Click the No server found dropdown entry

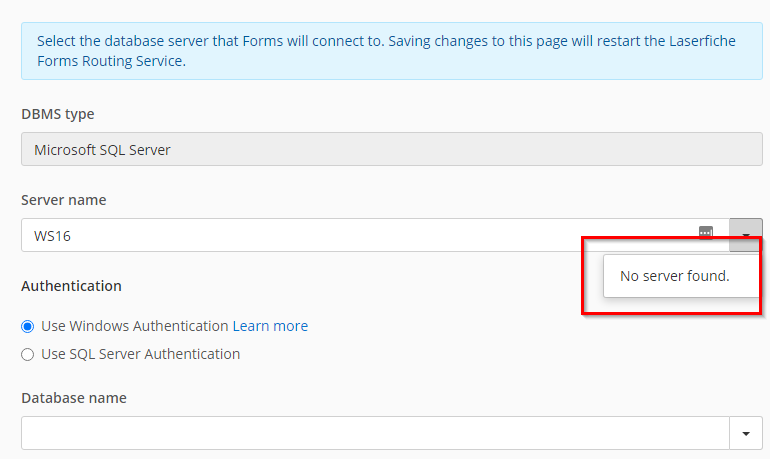[682, 276]
